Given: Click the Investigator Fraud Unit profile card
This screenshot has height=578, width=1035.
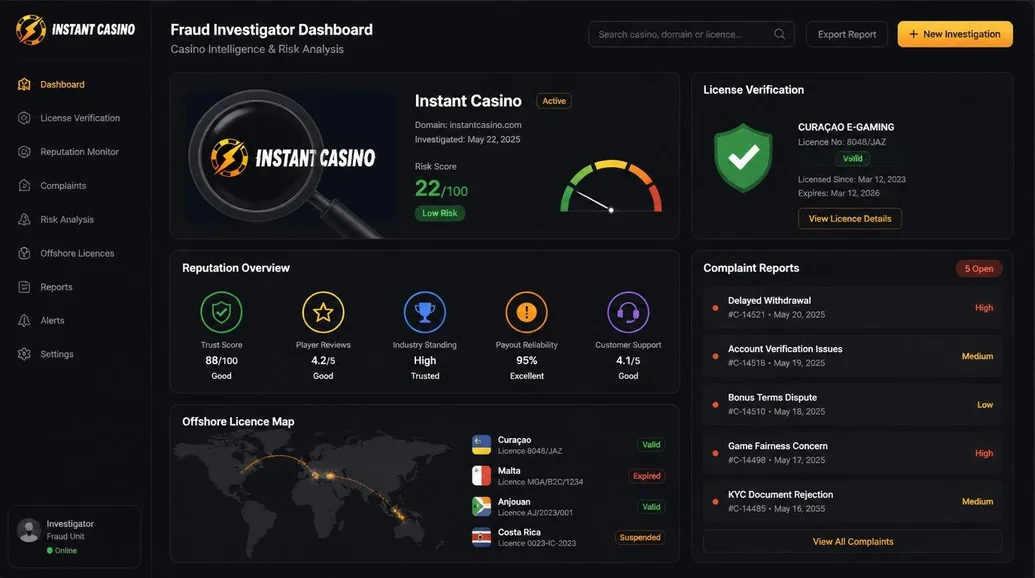Looking at the screenshot, I should [x=74, y=536].
